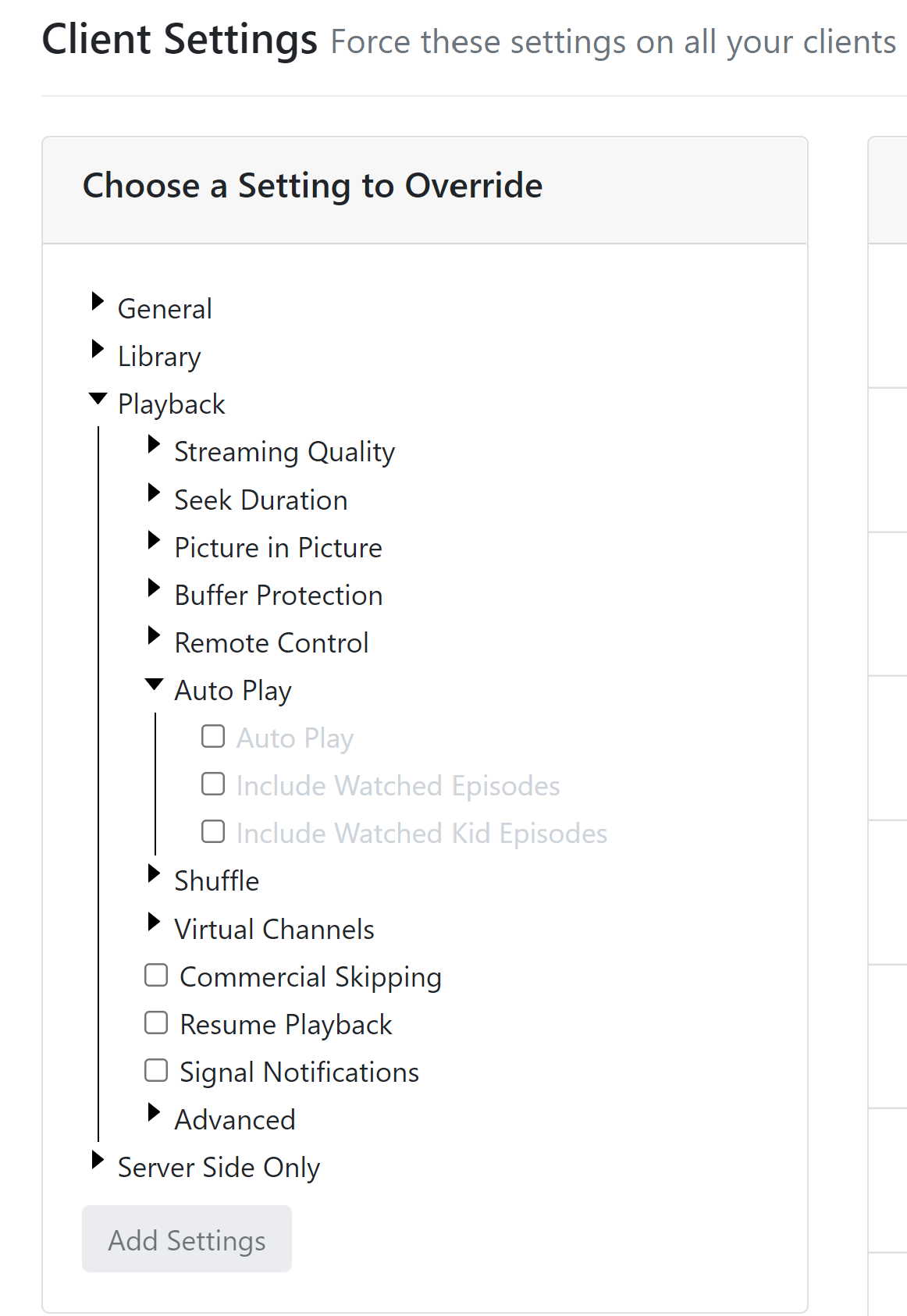Collapse the Auto Play group
The width and height of the screenshot is (907, 1316).
pos(154,685)
